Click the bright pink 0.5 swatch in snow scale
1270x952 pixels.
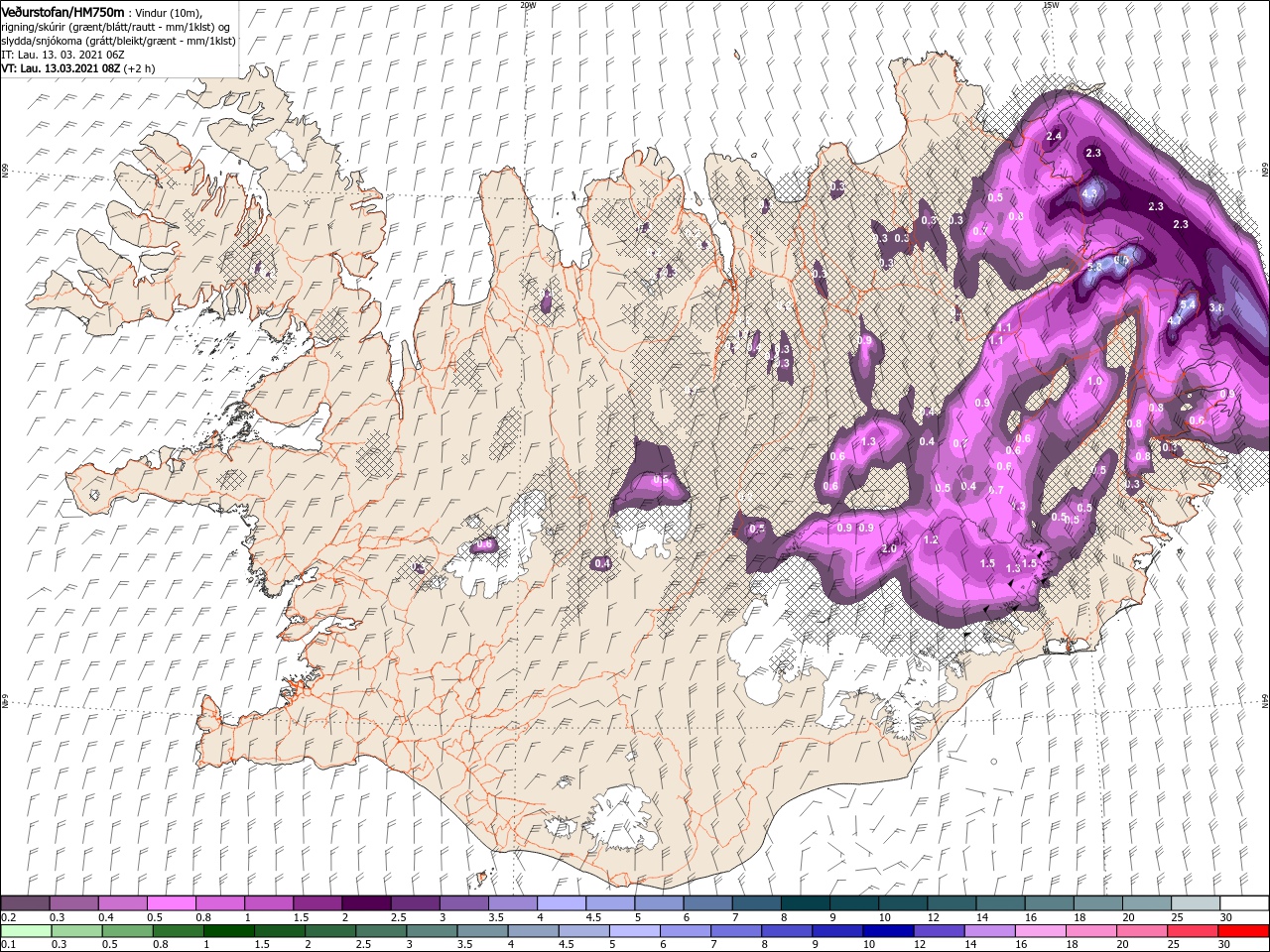tap(171, 903)
